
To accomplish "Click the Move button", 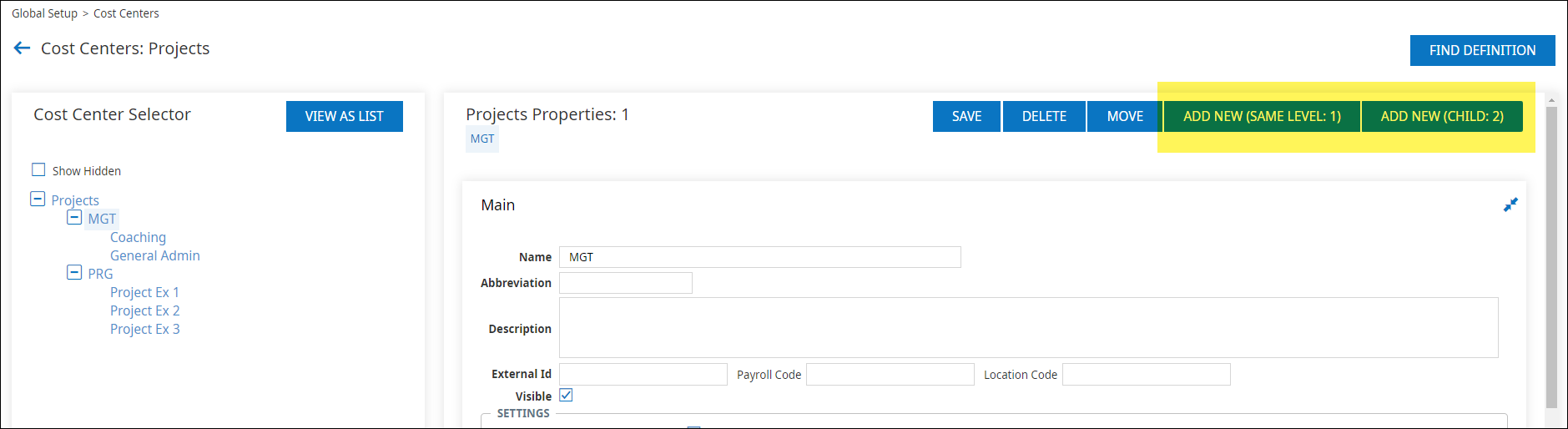I will 1125,116.
